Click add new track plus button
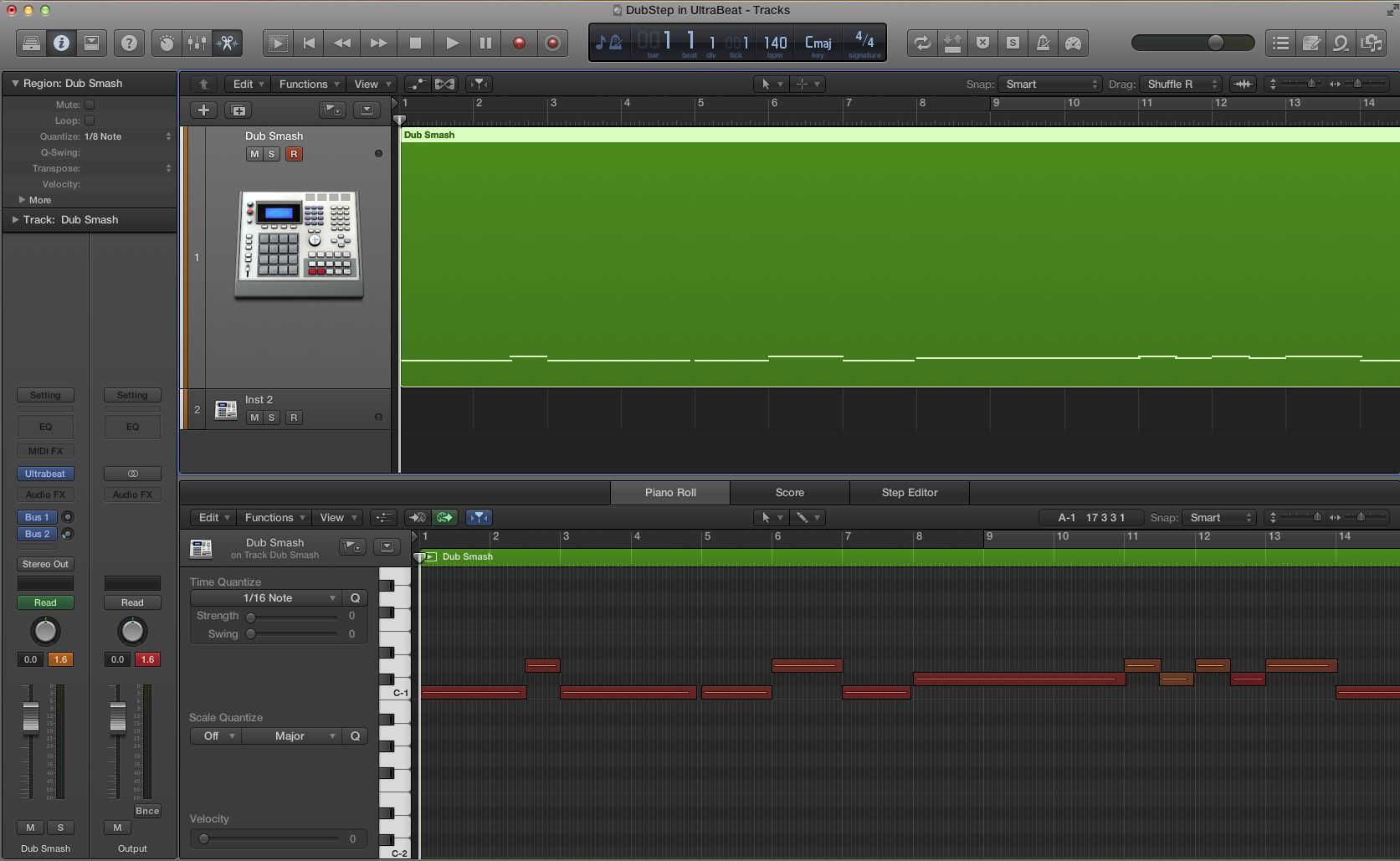1400x861 pixels. [x=203, y=110]
